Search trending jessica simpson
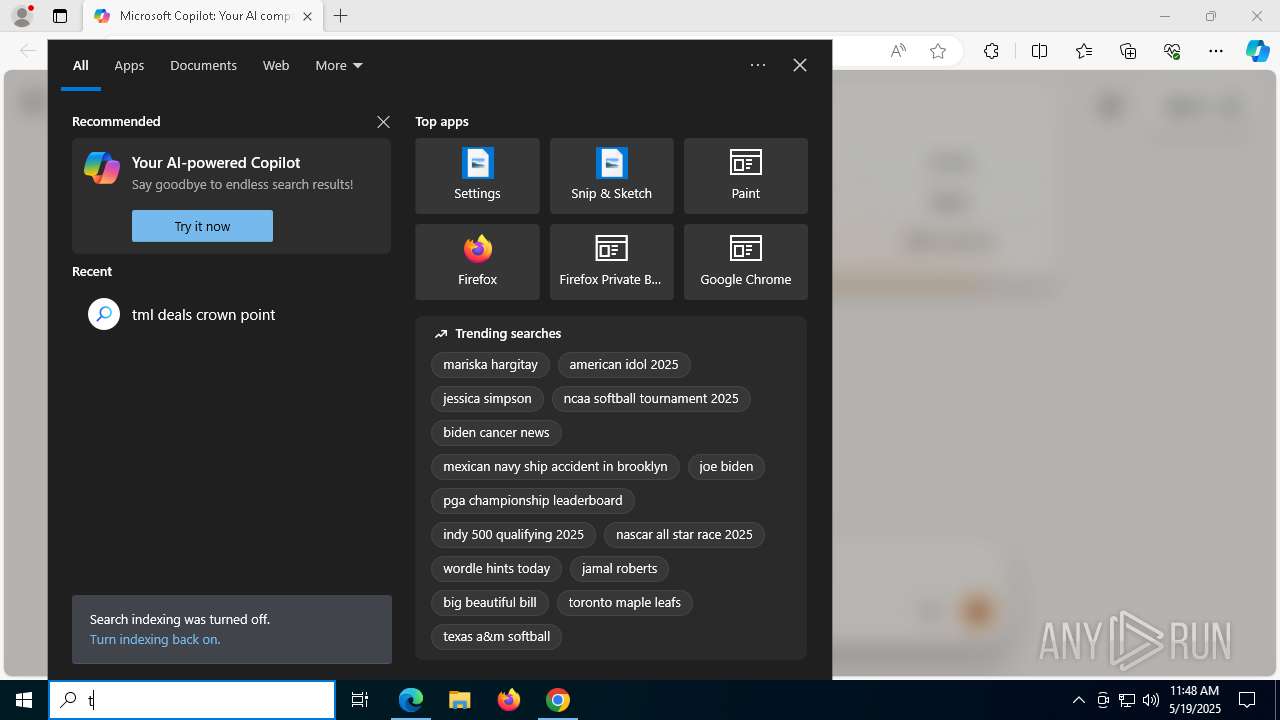The height and width of the screenshot is (720, 1280). tap(488, 399)
